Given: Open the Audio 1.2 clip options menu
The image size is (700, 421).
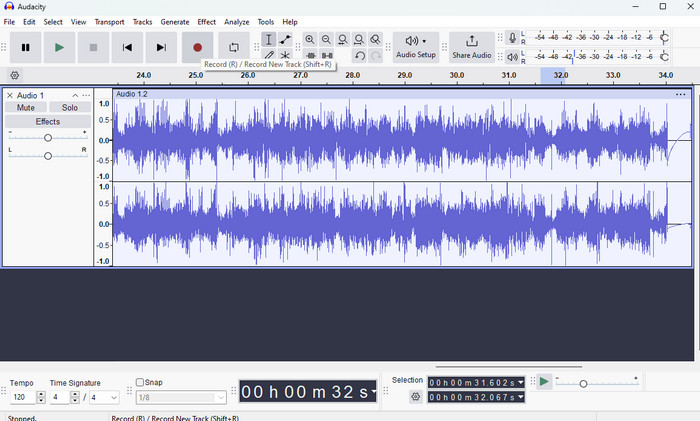Looking at the screenshot, I should 680,94.
